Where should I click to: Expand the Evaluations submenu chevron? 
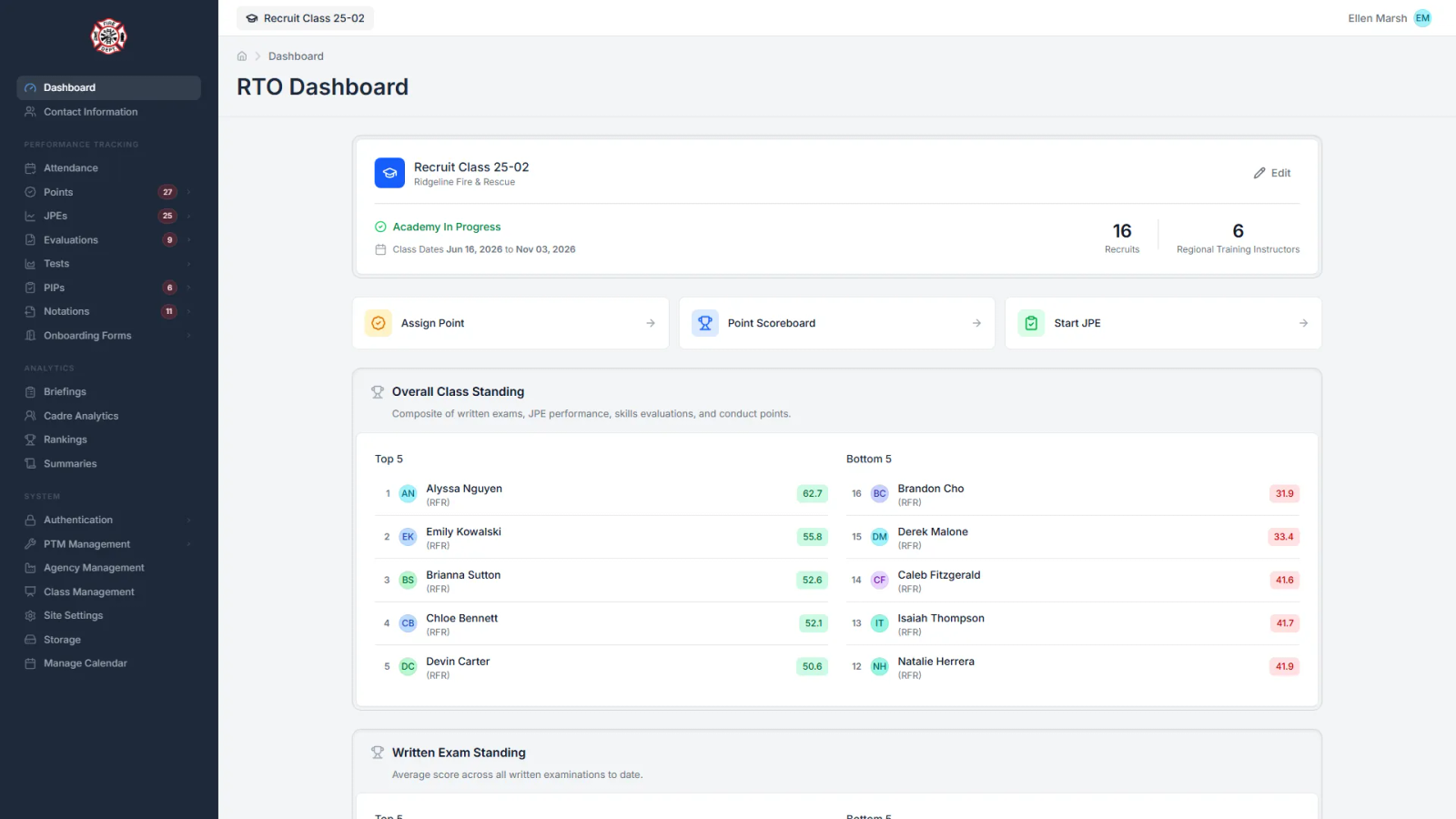pos(188,240)
